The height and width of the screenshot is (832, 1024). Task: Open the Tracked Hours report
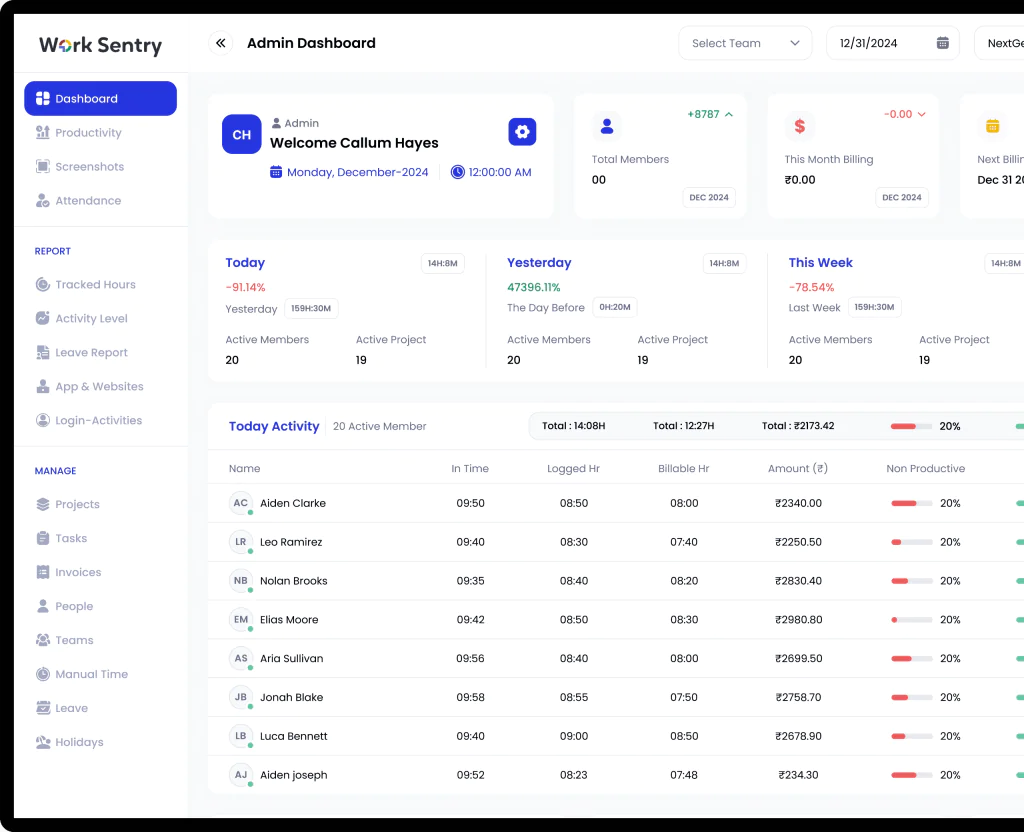[95, 285]
